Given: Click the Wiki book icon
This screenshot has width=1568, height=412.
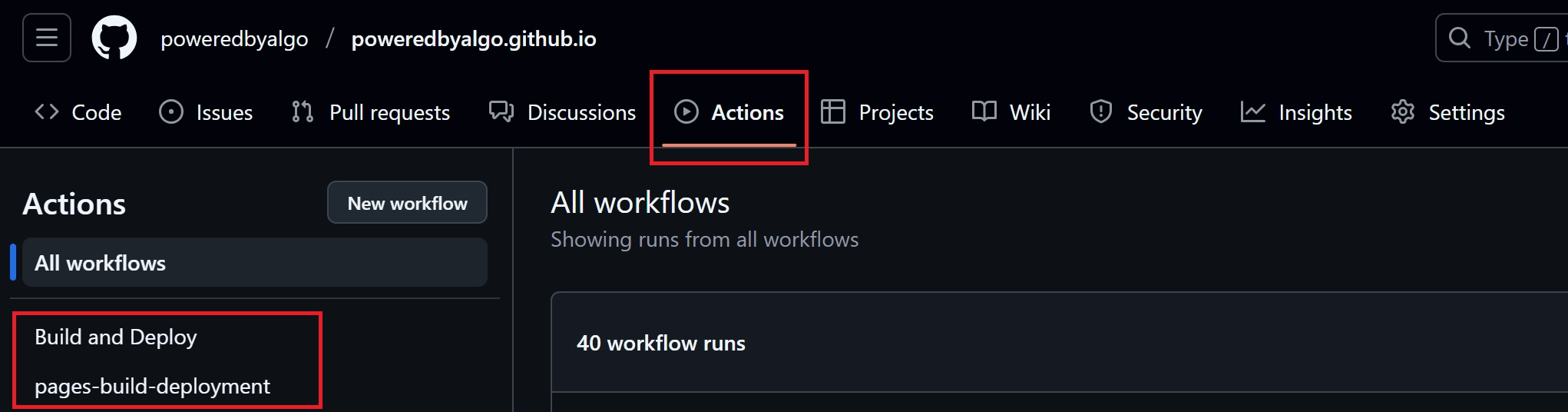Looking at the screenshot, I should tap(984, 112).
